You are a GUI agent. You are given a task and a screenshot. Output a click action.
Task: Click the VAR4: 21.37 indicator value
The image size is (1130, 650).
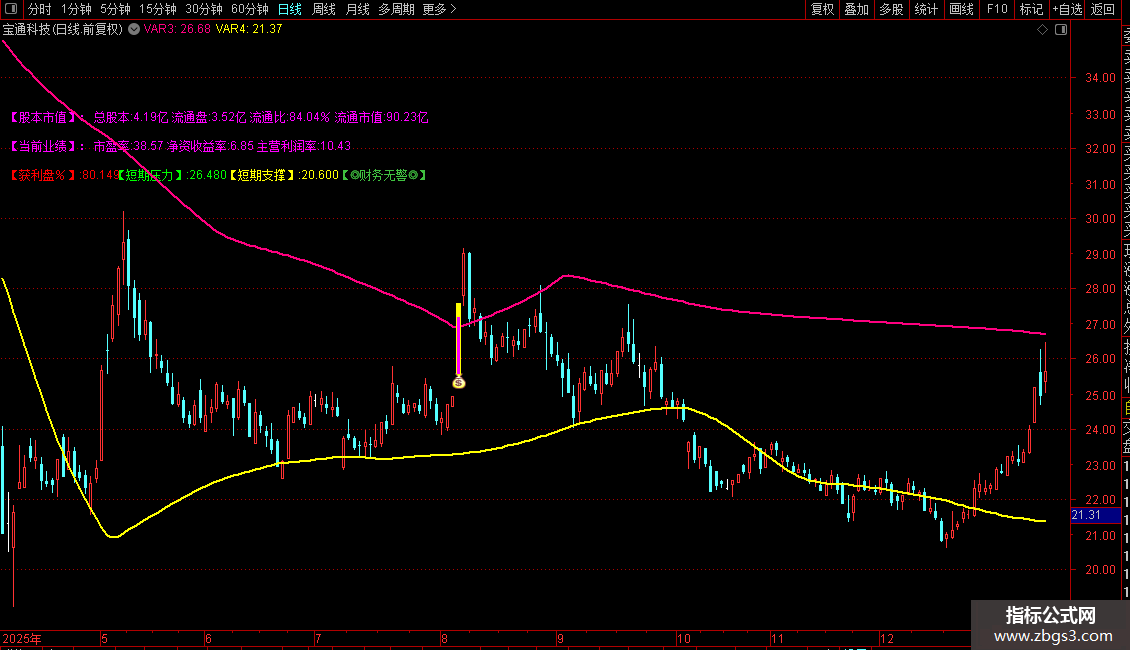click(249, 29)
